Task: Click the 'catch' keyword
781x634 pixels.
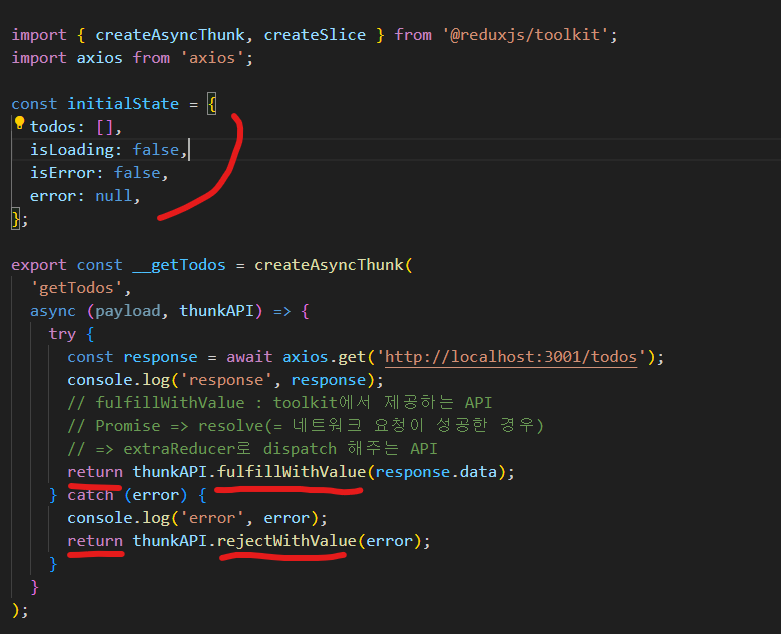Action: [x=90, y=495]
